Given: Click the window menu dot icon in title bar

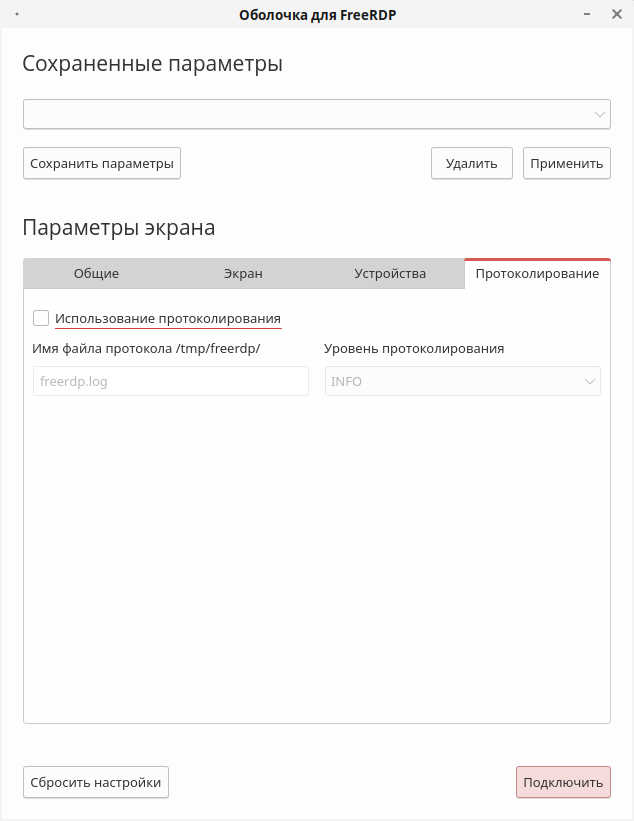Looking at the screenshot, I should click(17, 14).
